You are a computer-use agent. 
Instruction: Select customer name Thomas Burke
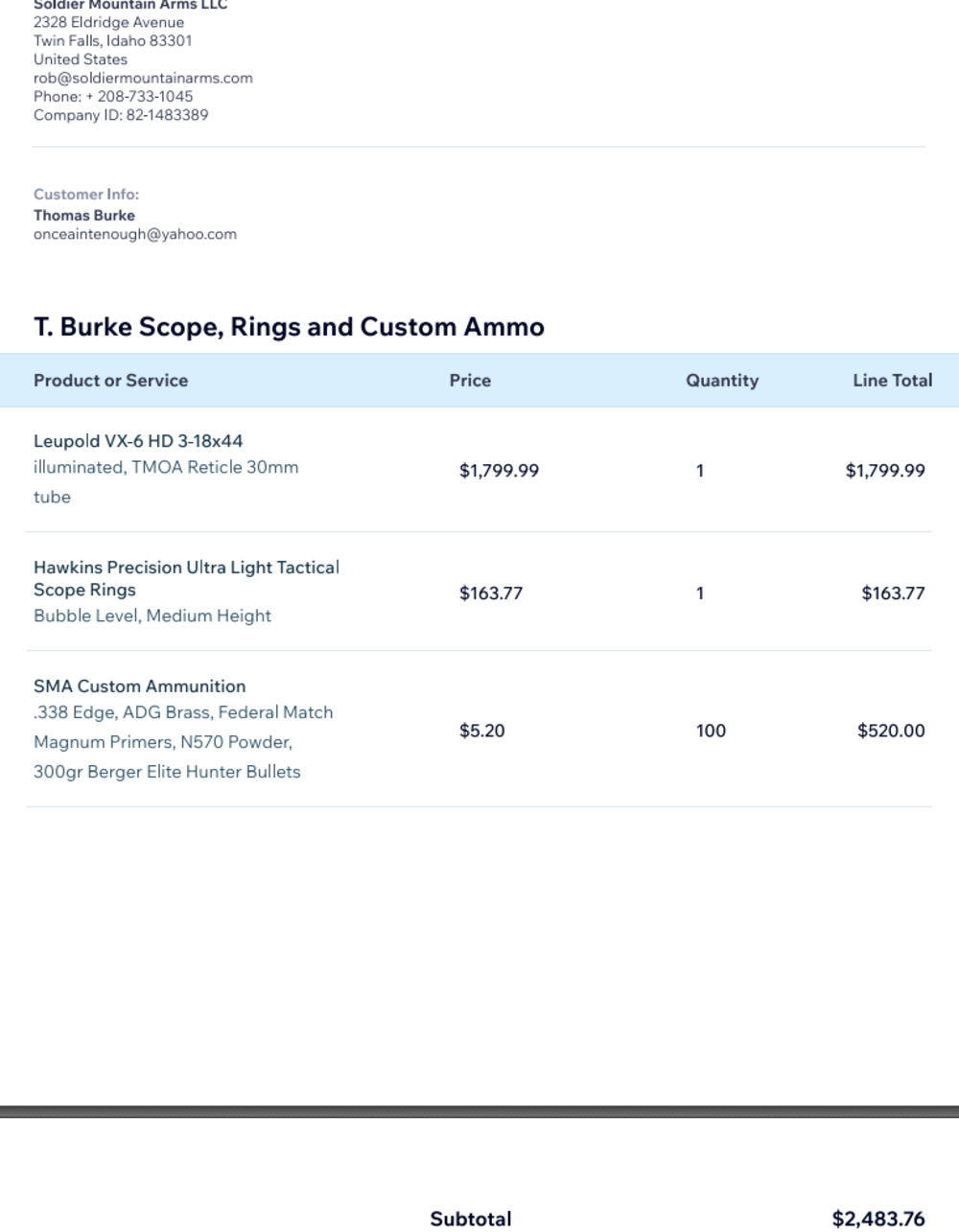point(84,215)
